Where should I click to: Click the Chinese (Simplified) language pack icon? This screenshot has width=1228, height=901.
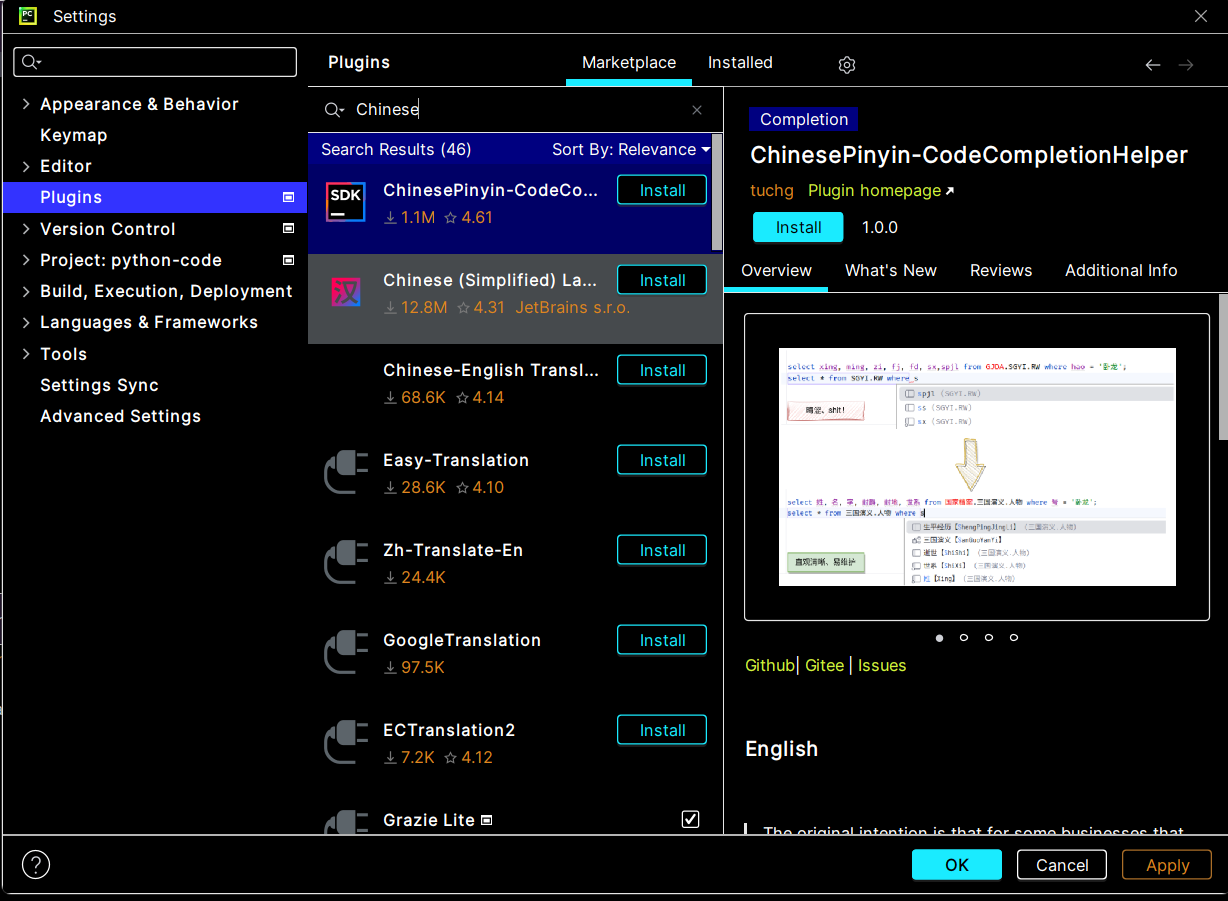tap(346, 292)
